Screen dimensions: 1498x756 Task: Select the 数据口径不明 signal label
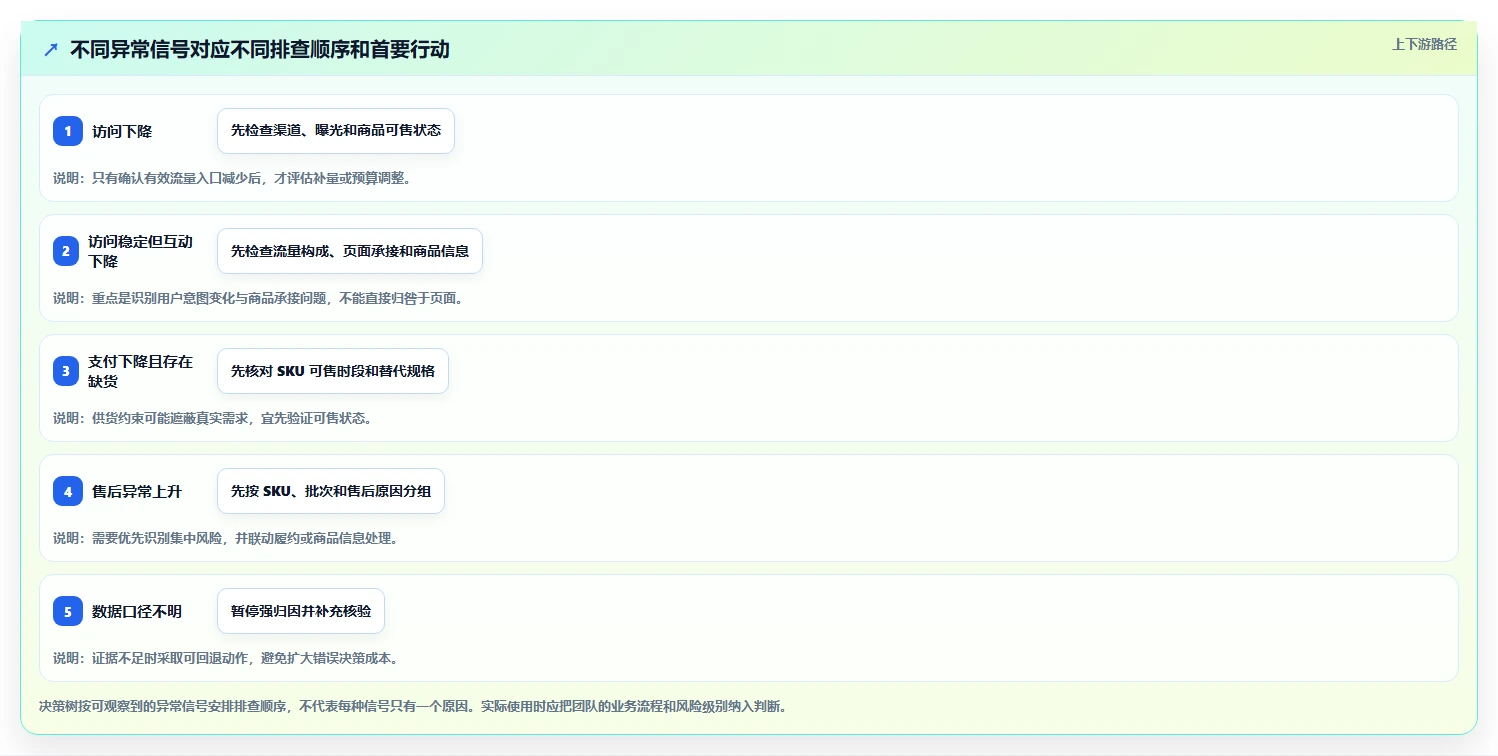(137, 611)
